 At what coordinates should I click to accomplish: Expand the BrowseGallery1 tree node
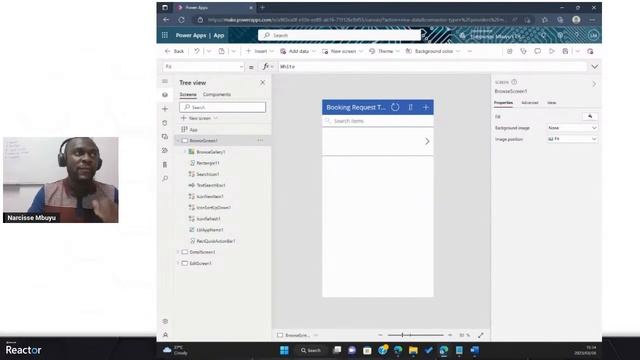click(x=184, y=151)
